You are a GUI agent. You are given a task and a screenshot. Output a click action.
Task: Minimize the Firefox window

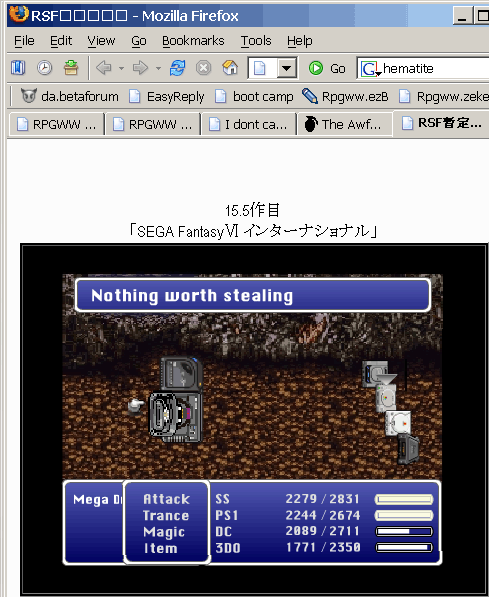point(462,16)
